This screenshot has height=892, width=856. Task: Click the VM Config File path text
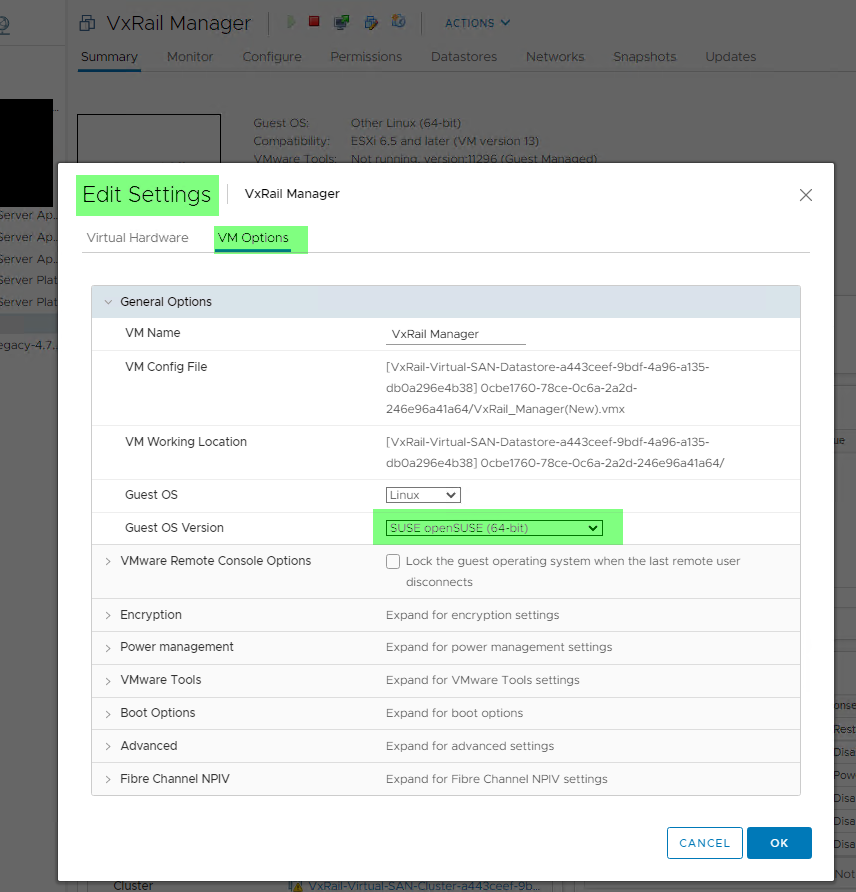(x=547, y=388)
